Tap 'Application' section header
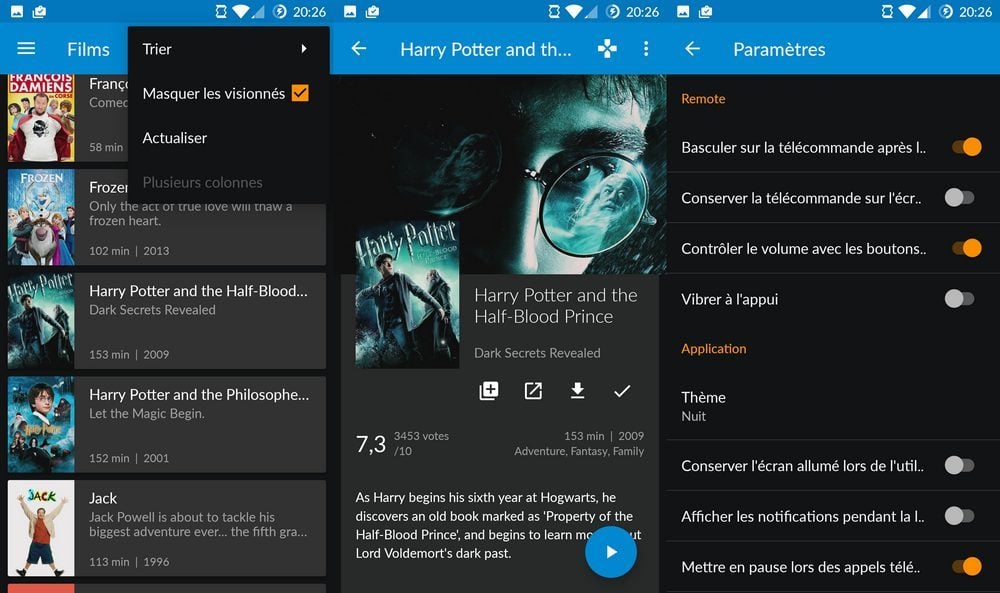 714,349
